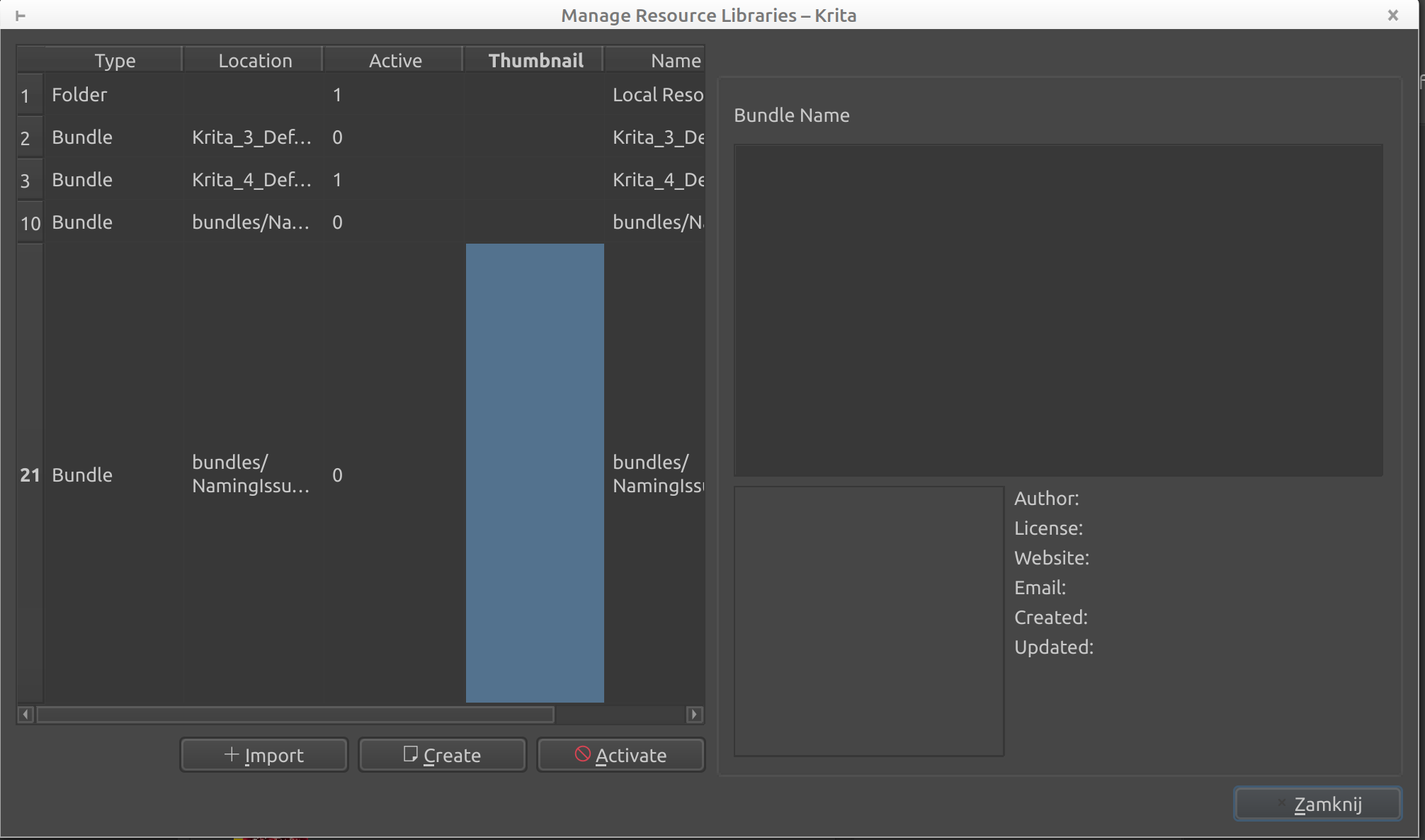Sort table by Type column header
The height and width of the screenshot is (840, 1425).
(115, 61)
